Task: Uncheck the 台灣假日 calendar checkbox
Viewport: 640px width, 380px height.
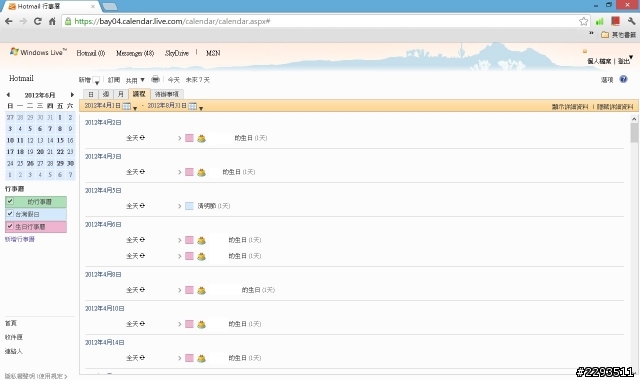Action: click(10, 213)
